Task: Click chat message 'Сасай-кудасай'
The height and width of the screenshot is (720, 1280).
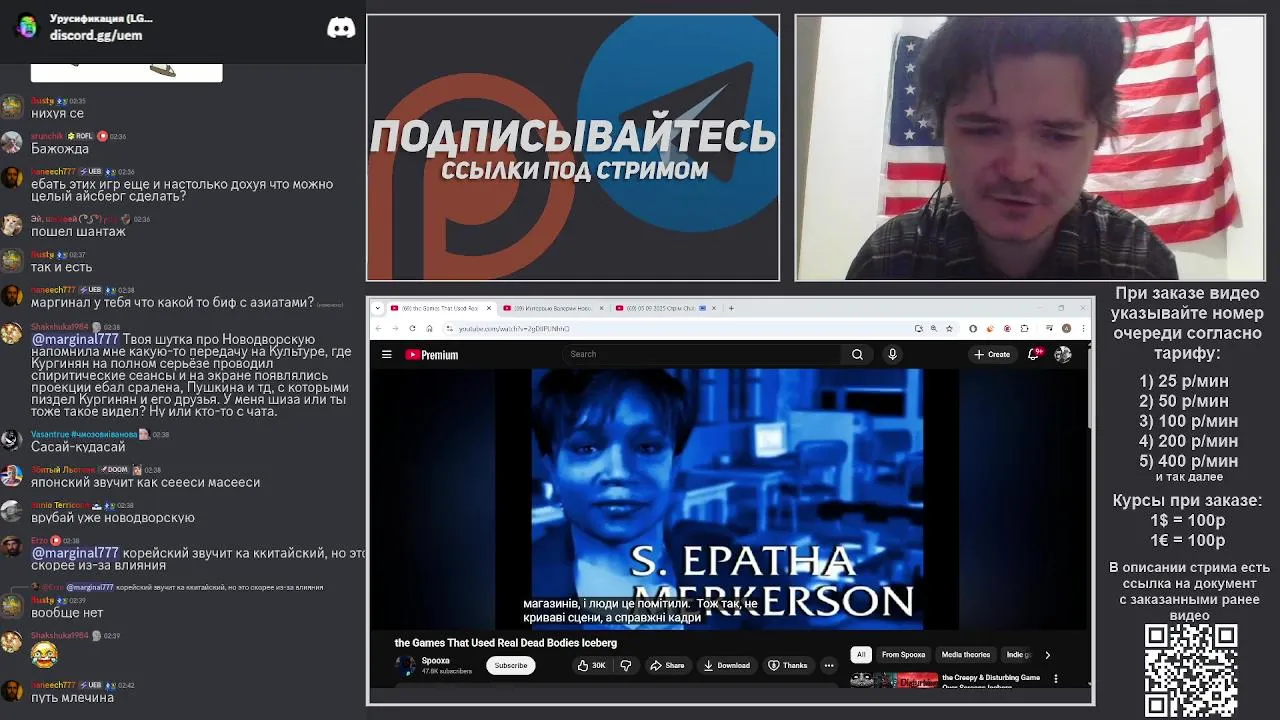Action: pos(78,447)
